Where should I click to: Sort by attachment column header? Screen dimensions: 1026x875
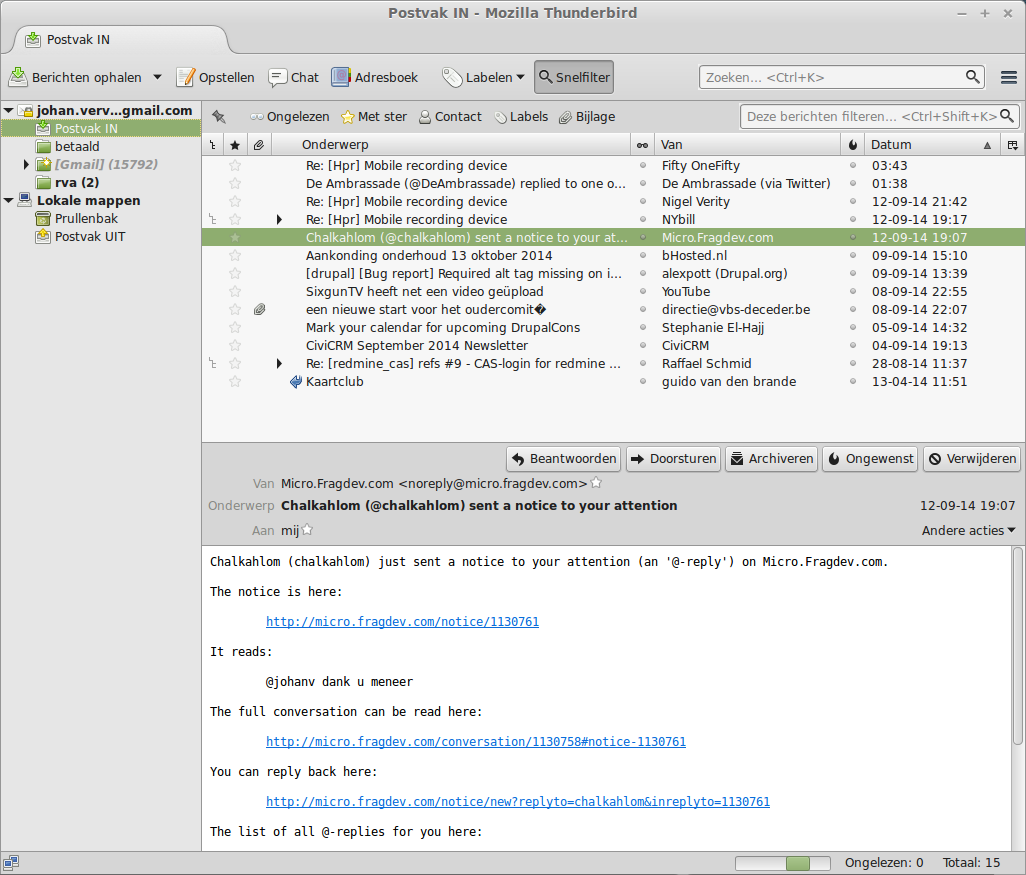point(259,145)
